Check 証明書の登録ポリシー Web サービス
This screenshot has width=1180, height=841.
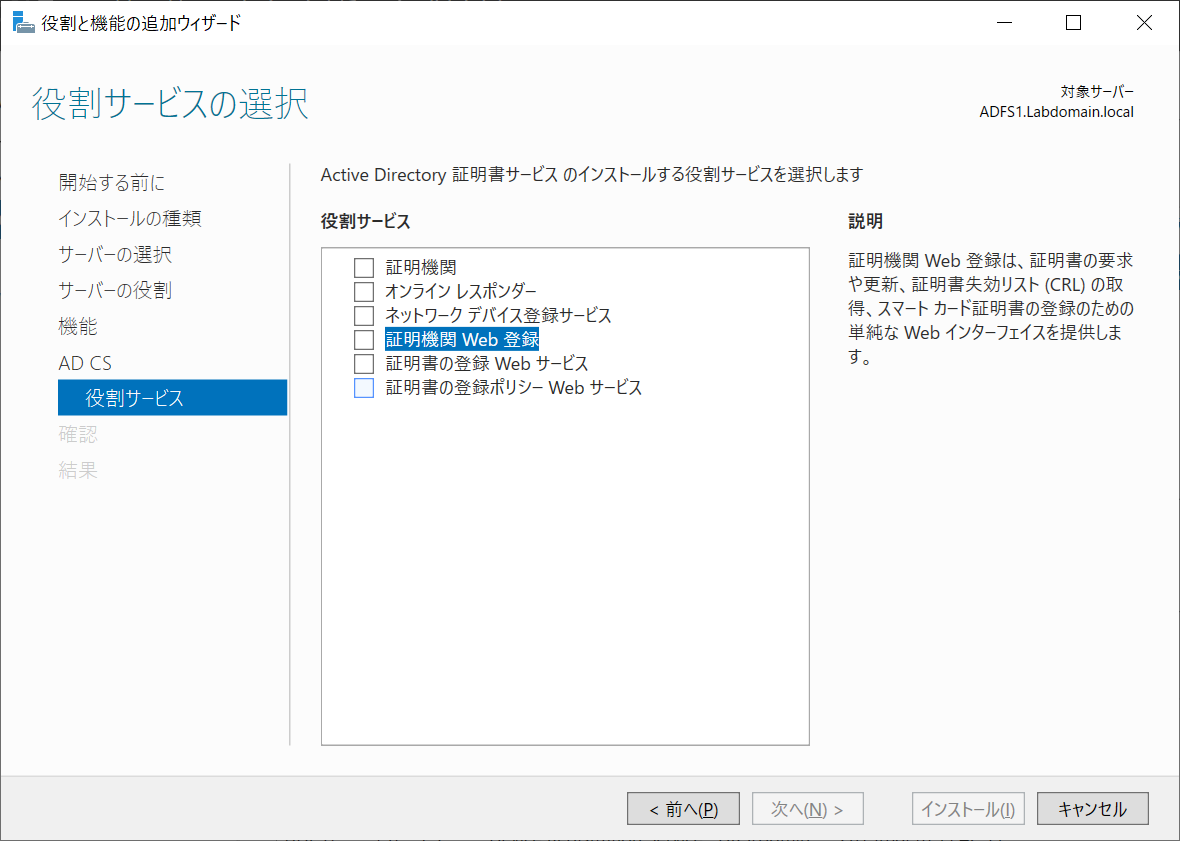coord(364,387)
